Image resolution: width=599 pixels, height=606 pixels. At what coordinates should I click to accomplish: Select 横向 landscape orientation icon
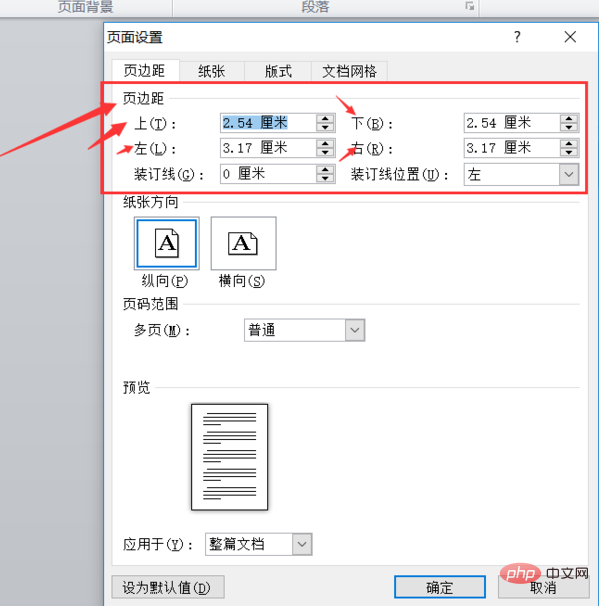(x=243, y=243)
